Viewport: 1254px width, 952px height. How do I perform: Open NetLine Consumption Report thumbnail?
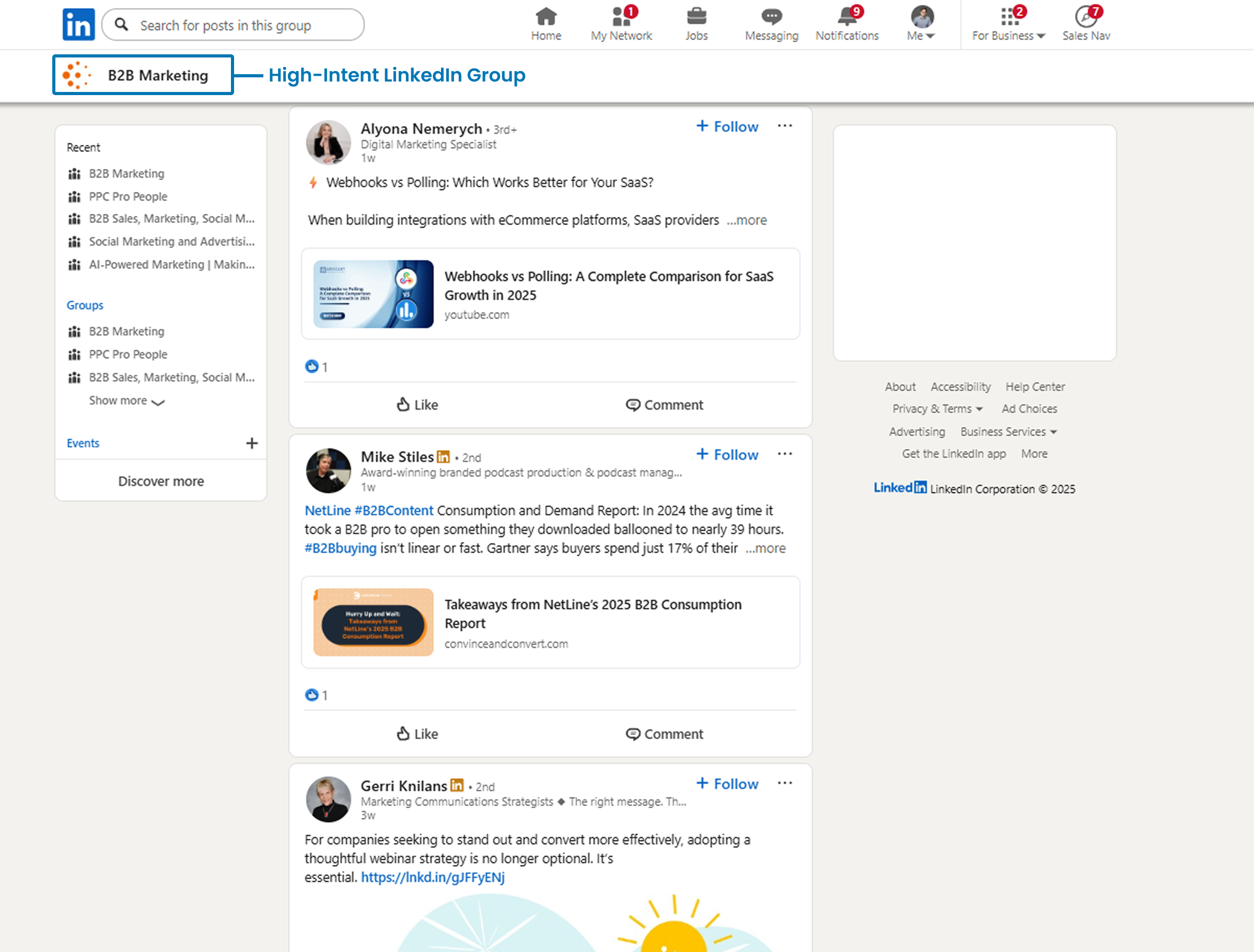373,623
